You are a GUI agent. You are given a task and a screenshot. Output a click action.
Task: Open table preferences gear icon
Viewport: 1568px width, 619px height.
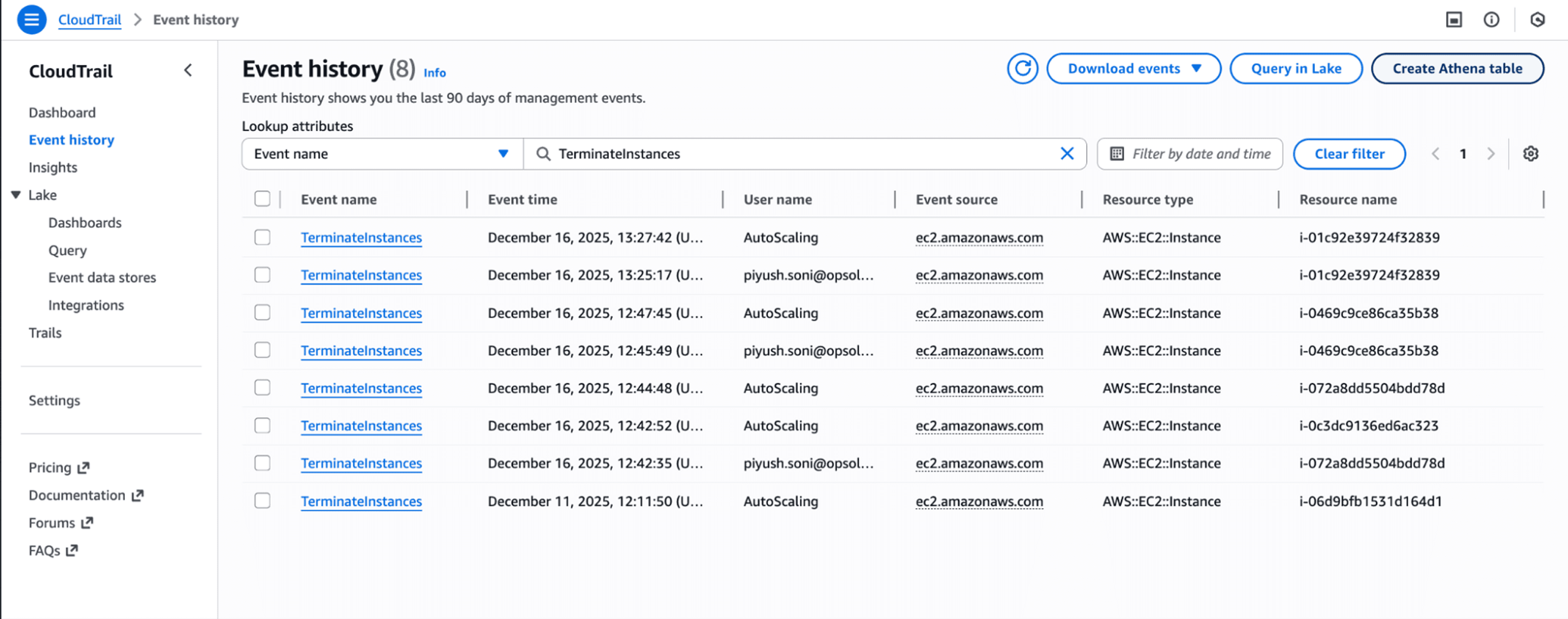click(x=1530, y=154)
